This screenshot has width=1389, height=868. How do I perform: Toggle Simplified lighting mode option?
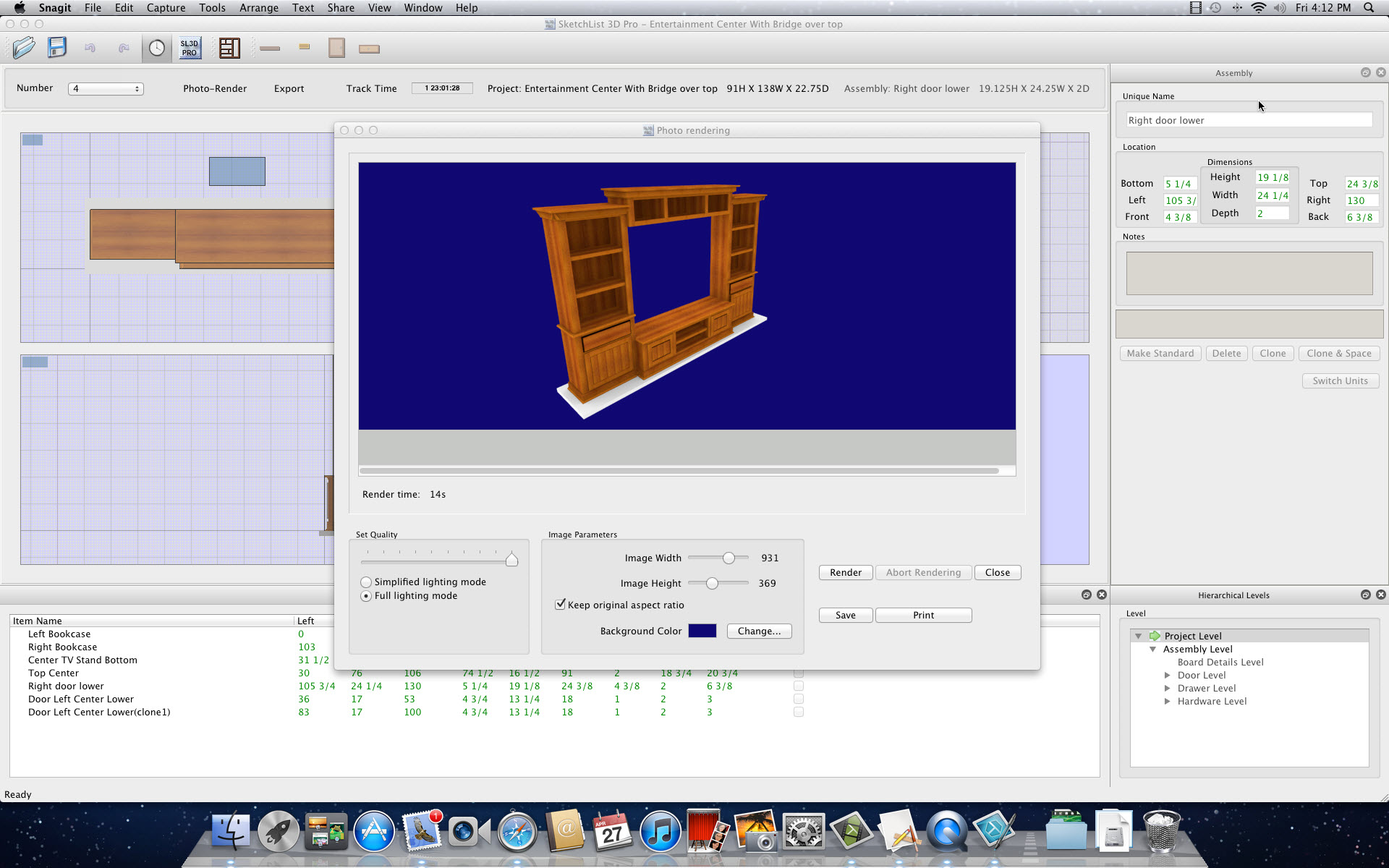pos(366,581)
